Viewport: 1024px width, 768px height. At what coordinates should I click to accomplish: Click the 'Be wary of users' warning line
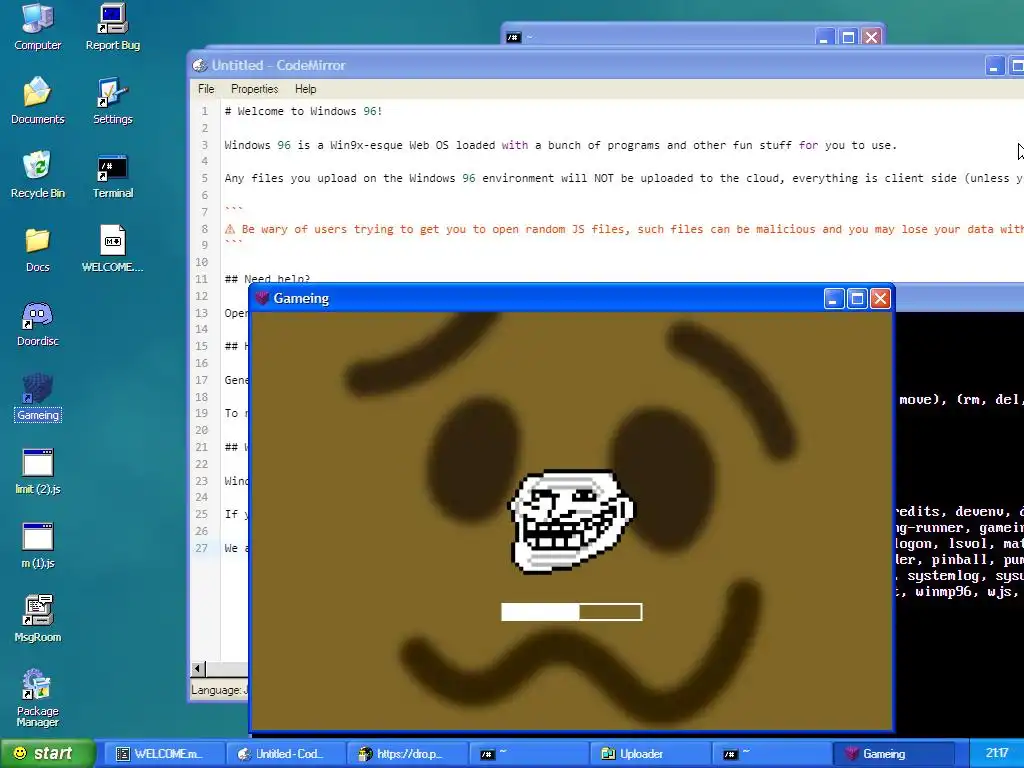624,229
